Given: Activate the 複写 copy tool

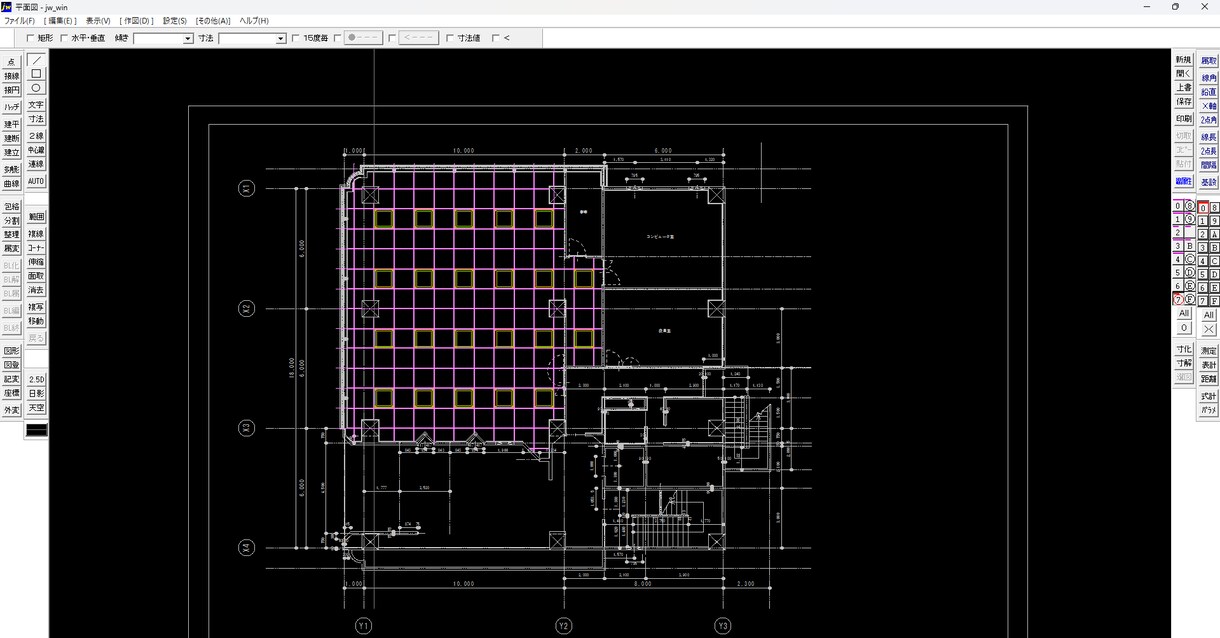Looking at the screenshot, I should coord(36,307).
